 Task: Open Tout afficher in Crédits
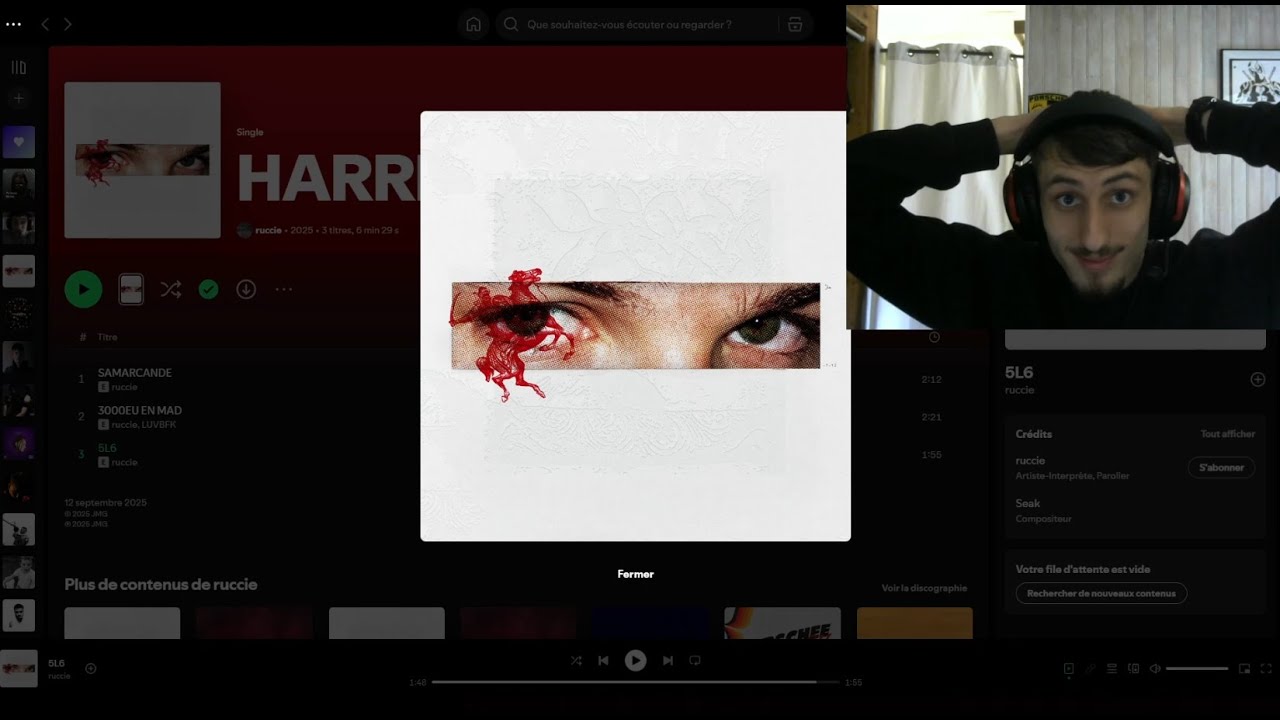pos(1227,434)
